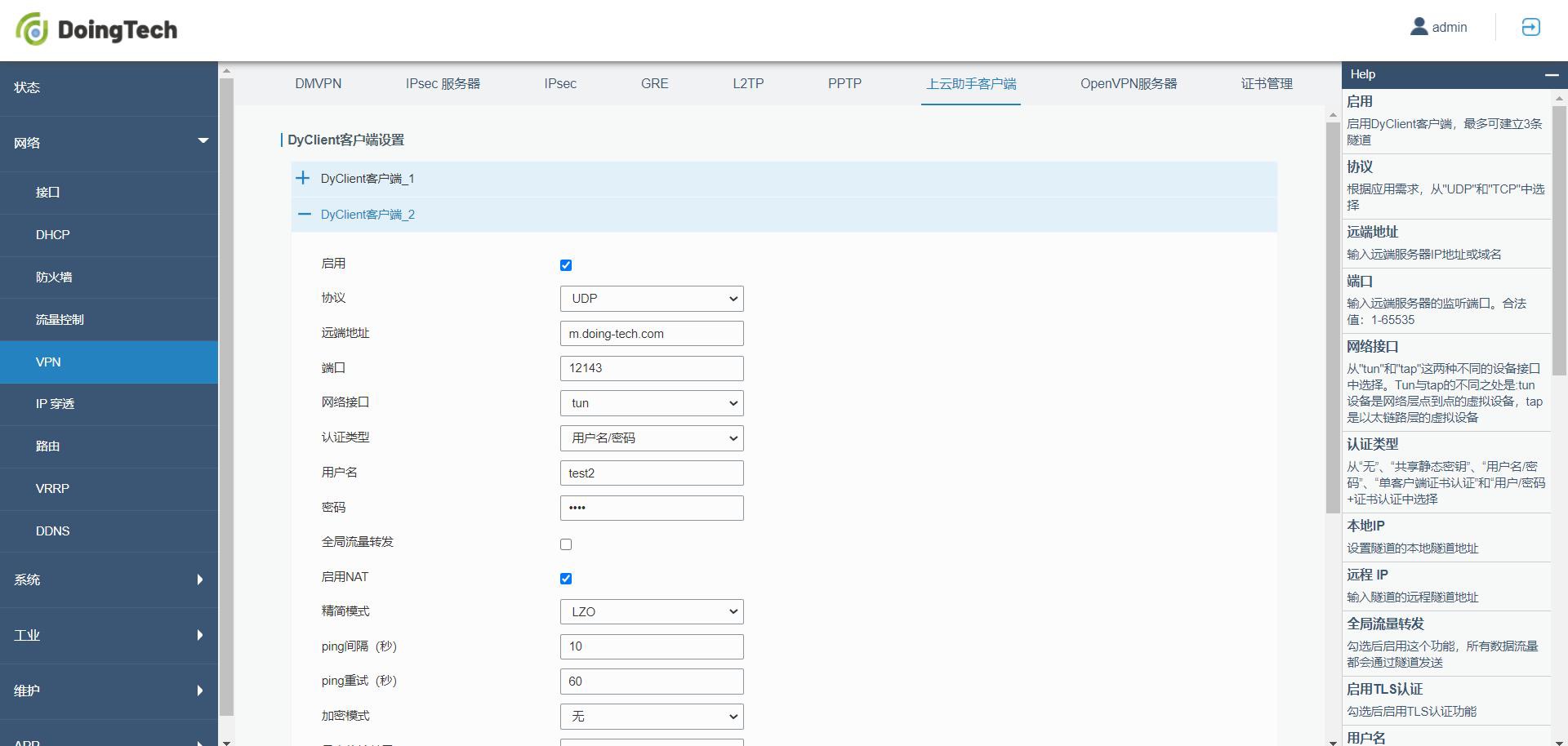Open the 认证类型 dropdown
Screen dimensions: 1568x746
pos(652,438)
